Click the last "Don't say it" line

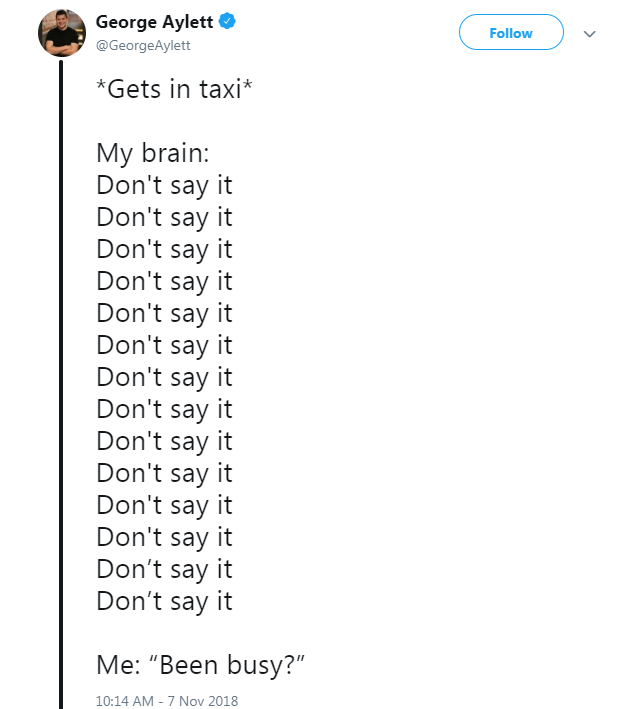pyautogui.click(x=164, y=601)
